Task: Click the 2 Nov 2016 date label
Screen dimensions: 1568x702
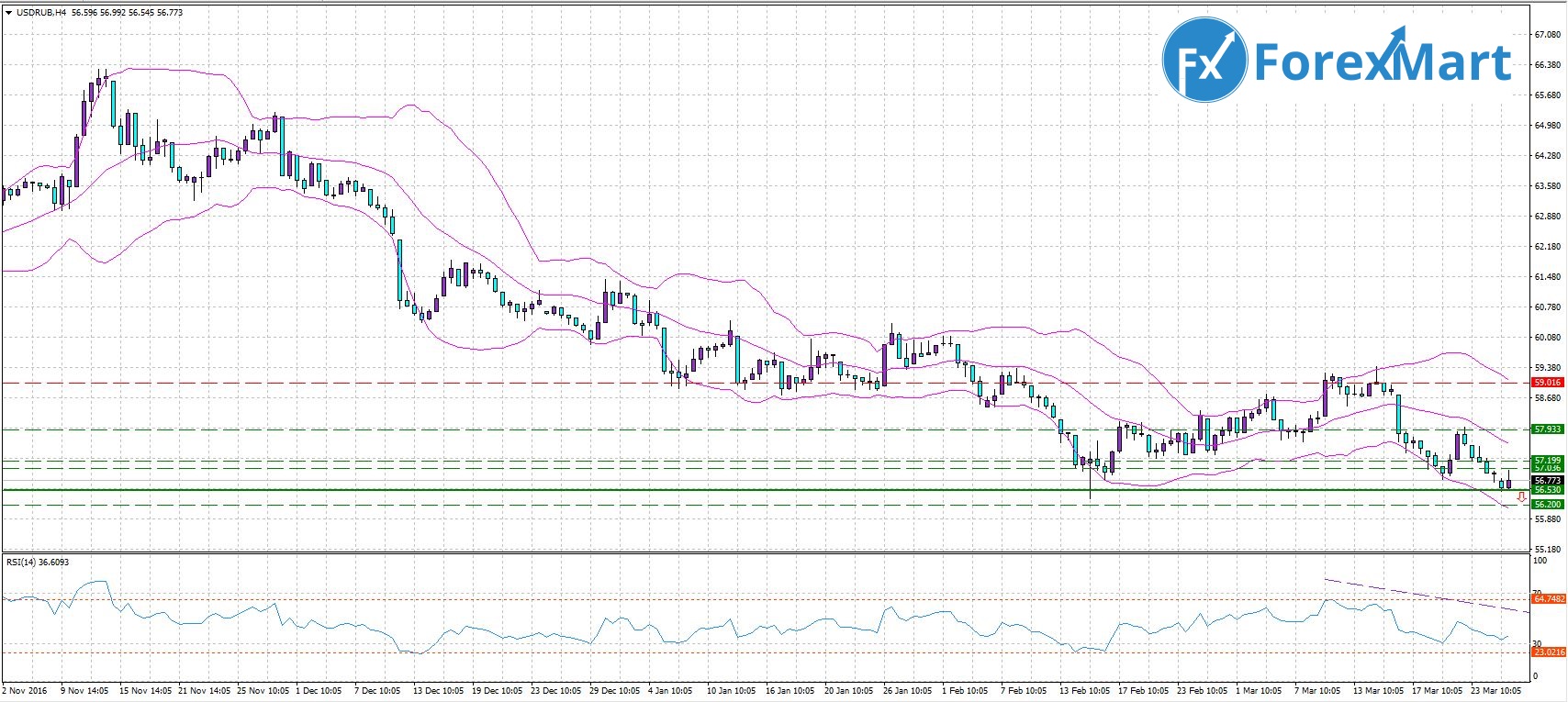Action: click(x=26, y=690)
